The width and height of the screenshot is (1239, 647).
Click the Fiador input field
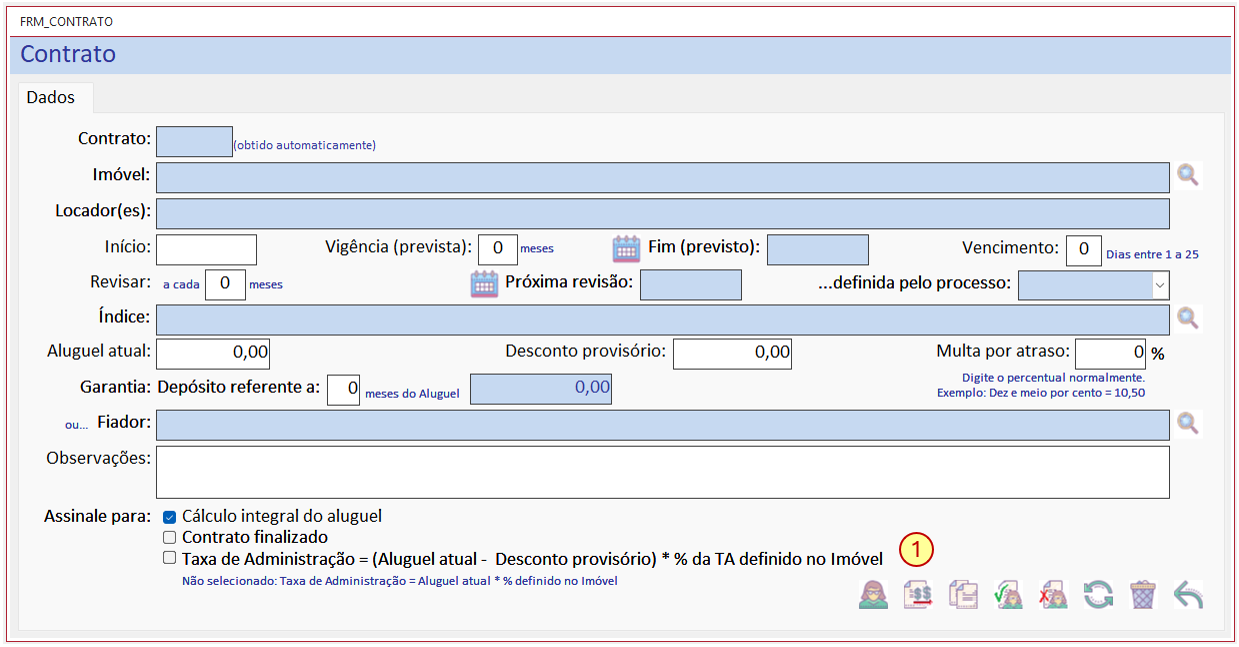[x=663, y=424]
